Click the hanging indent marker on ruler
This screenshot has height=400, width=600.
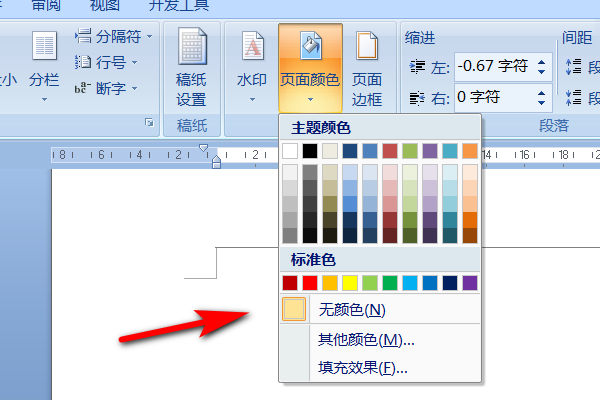(x=216, y=159)
